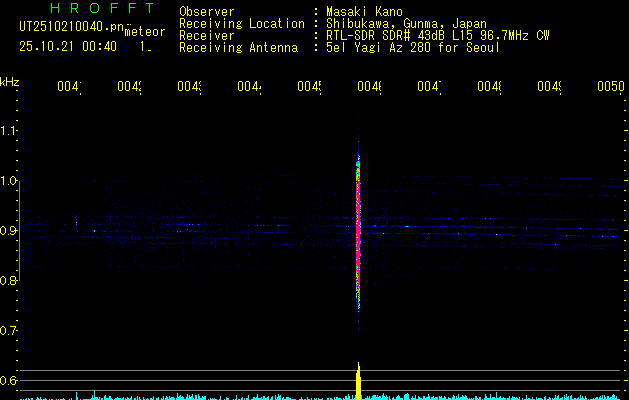Click the 25.10.21 00:40 timestamp
629x400 pixels.
(68, 46)
